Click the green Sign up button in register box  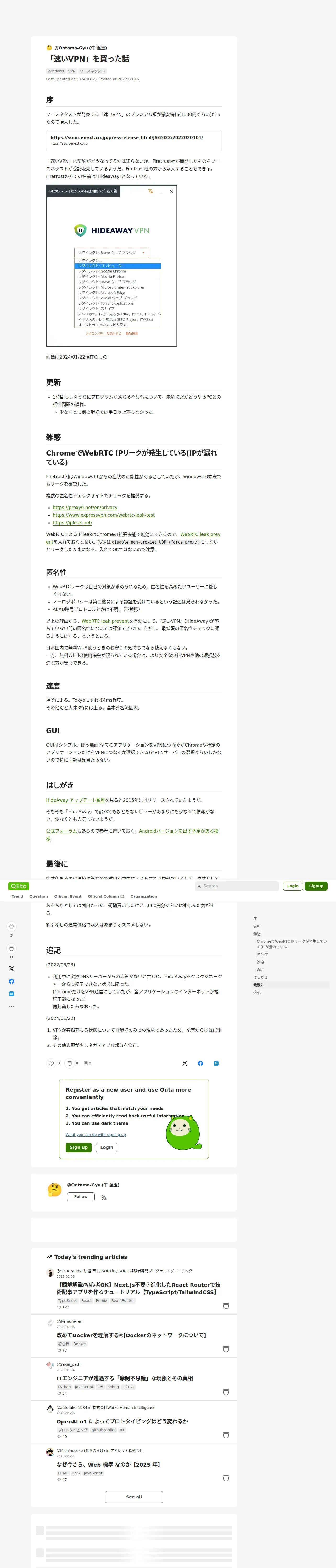[79, 1148]
